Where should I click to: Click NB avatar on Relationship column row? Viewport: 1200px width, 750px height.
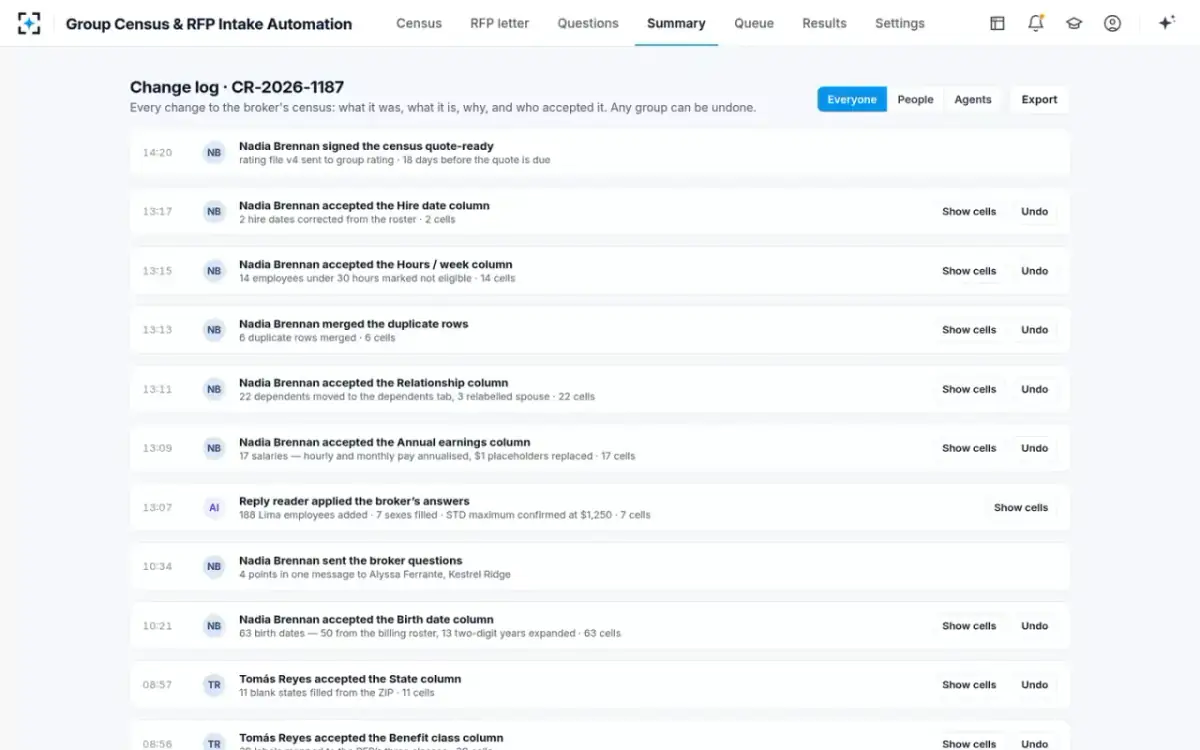point(214,389)
